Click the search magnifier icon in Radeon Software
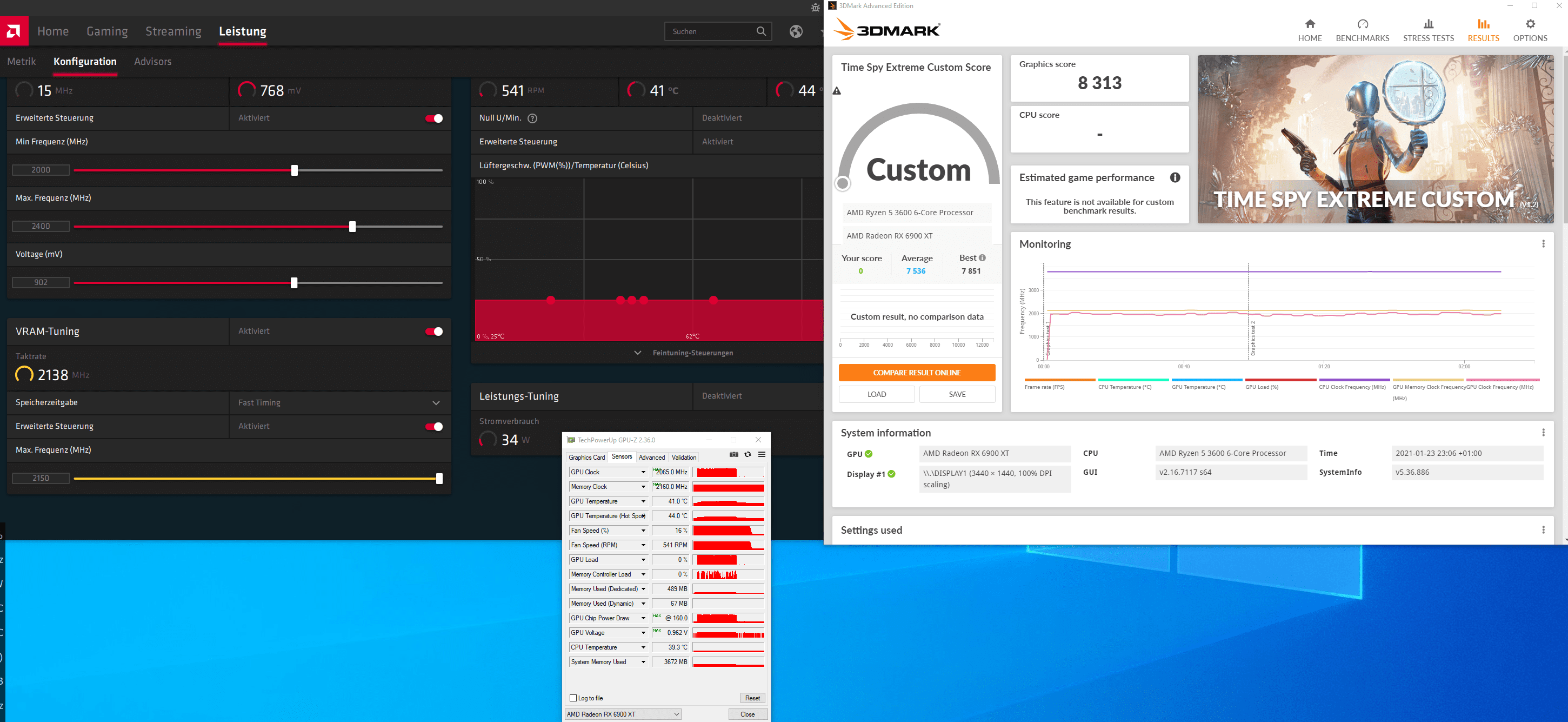This screenshot has height=722, width=1568. pos(761,31)
